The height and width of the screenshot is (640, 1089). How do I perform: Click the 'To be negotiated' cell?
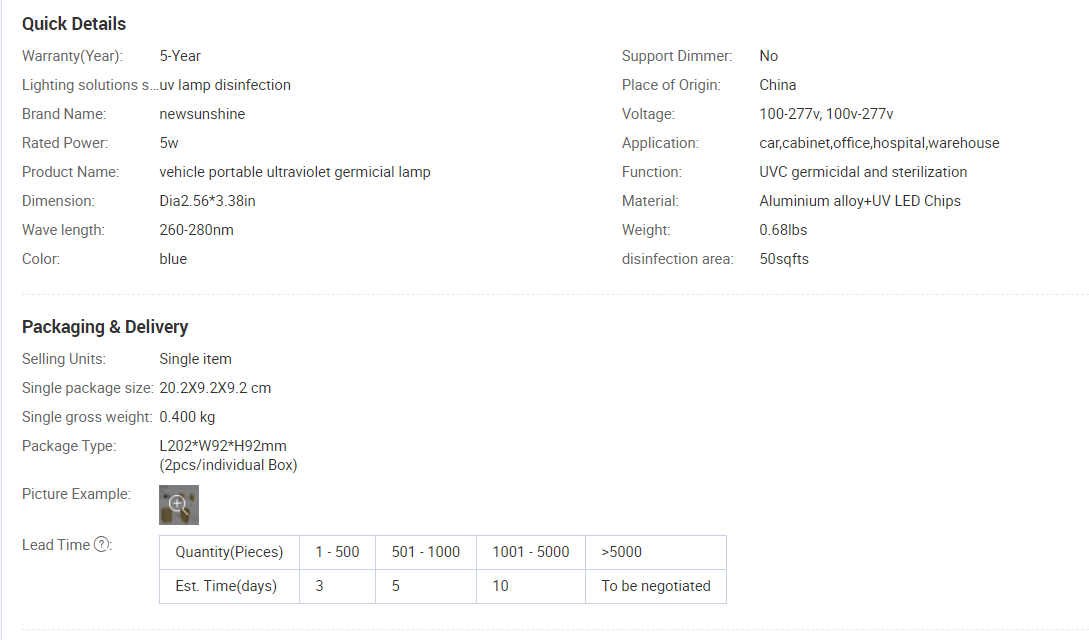click(656, 587)
